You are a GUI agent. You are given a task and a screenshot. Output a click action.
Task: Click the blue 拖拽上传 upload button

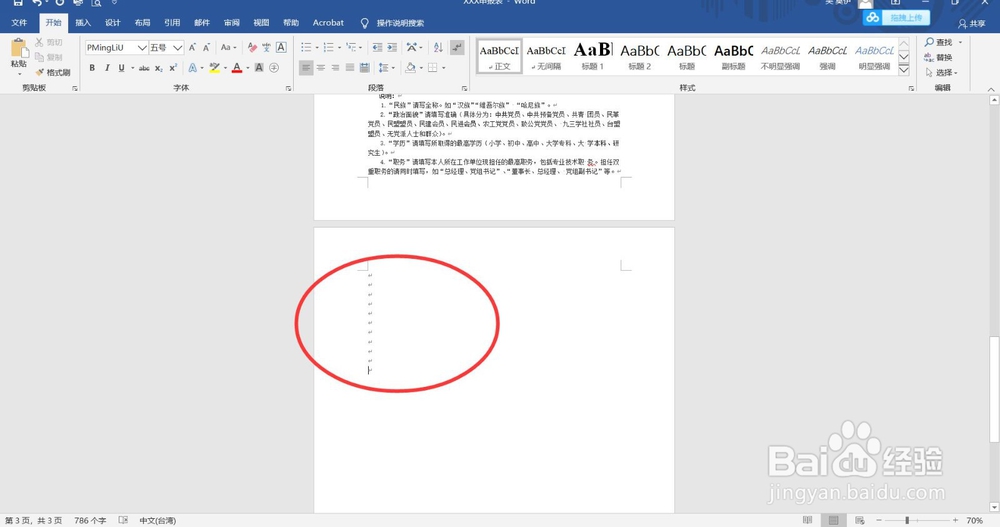[x=896, y=18]
